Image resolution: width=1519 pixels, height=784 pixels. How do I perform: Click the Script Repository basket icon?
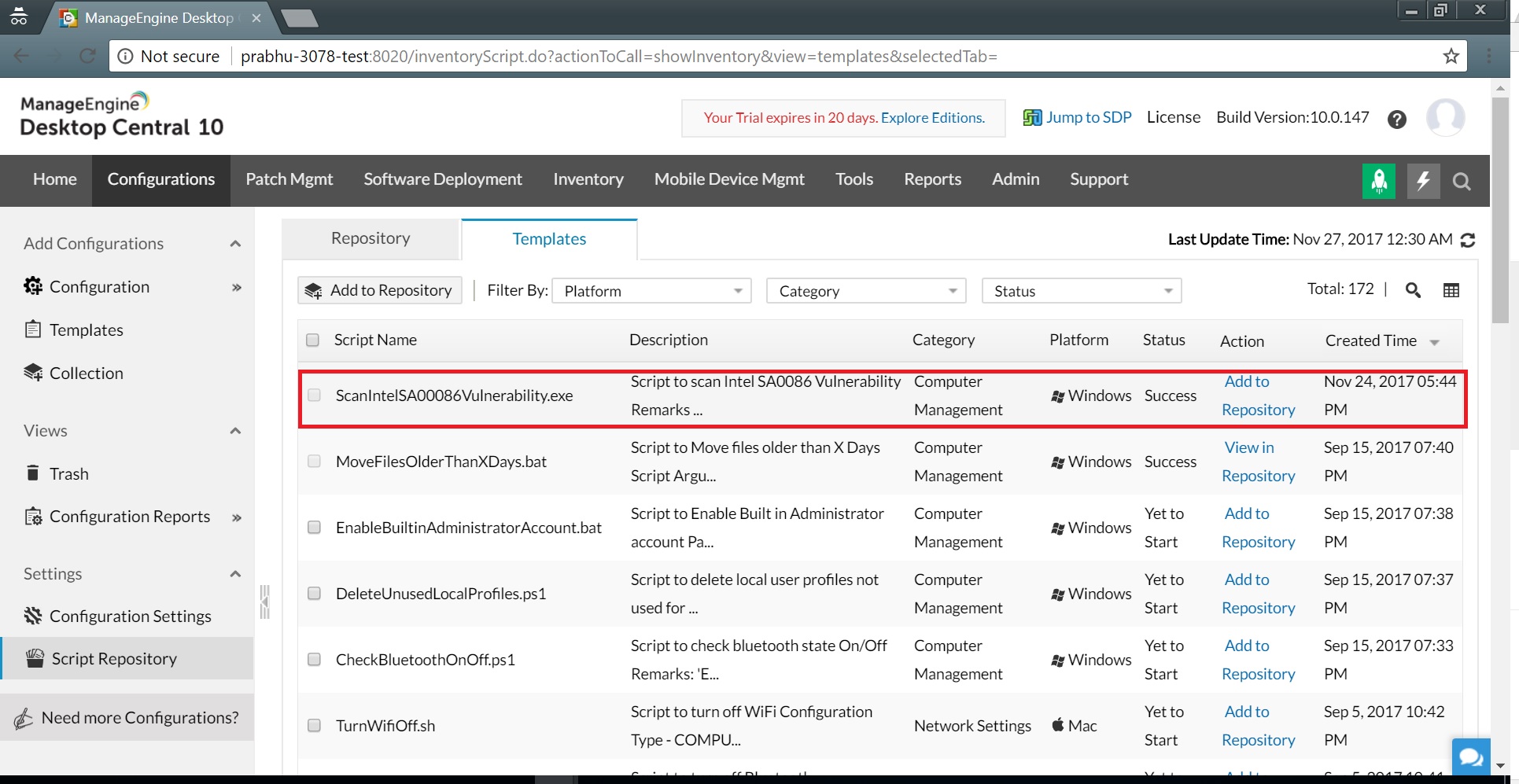point(35,658)
